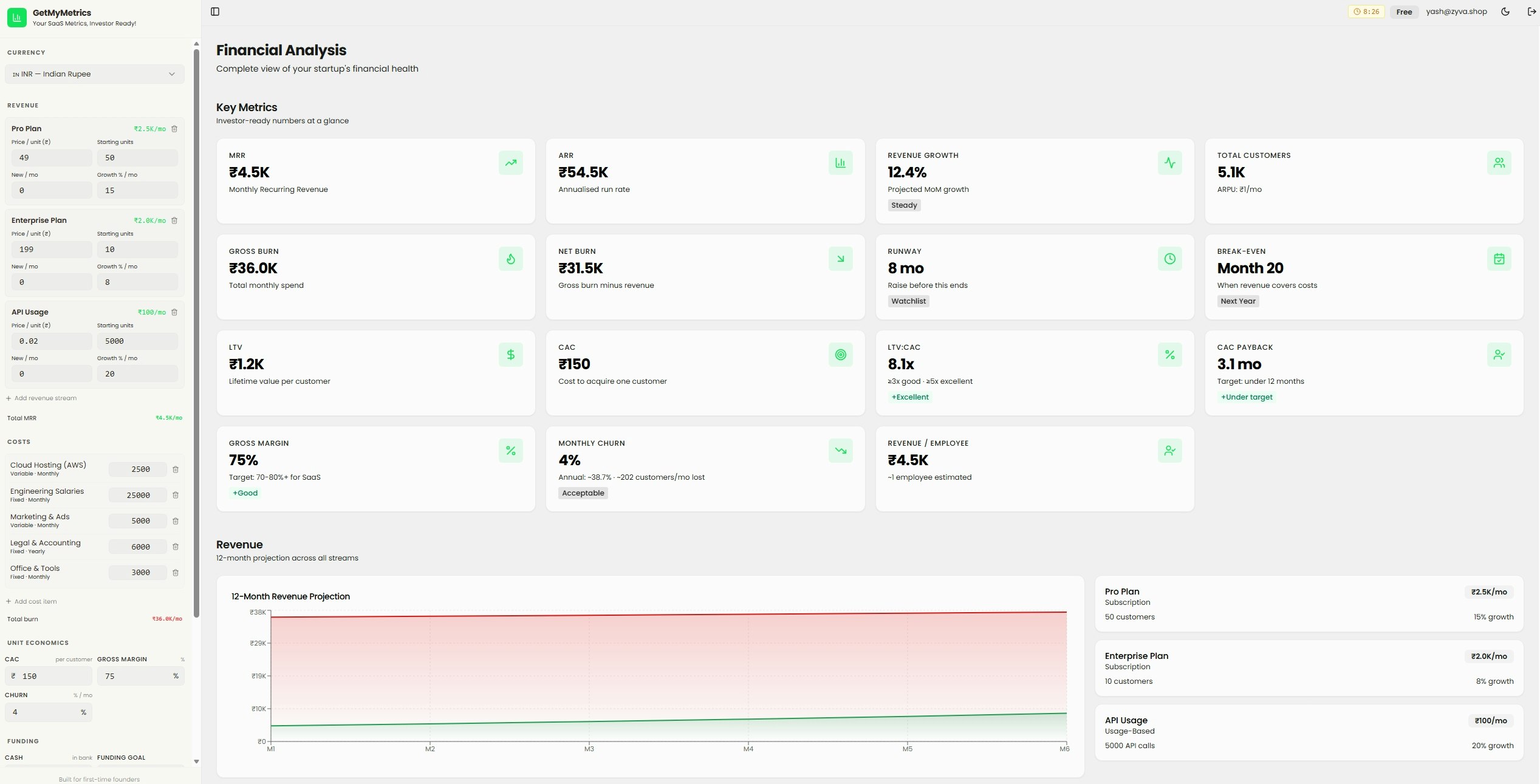1540x784 pixels.
Task: Delete the Cloud Hosting (AWS) cost item
Action: pos(176,469)
